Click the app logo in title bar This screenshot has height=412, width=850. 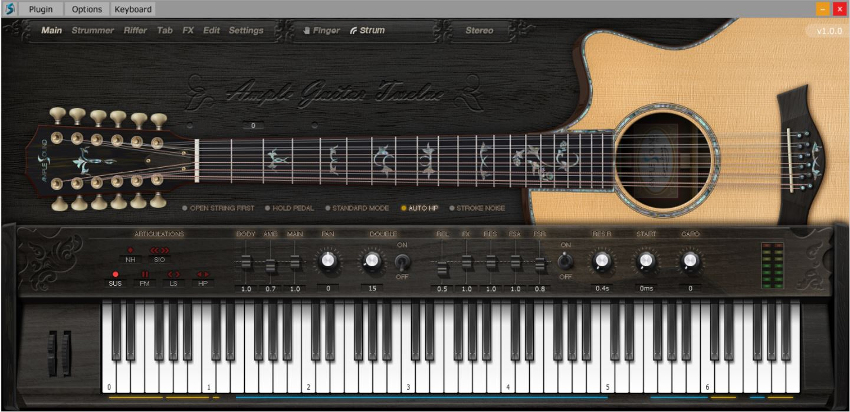(9, 9)
